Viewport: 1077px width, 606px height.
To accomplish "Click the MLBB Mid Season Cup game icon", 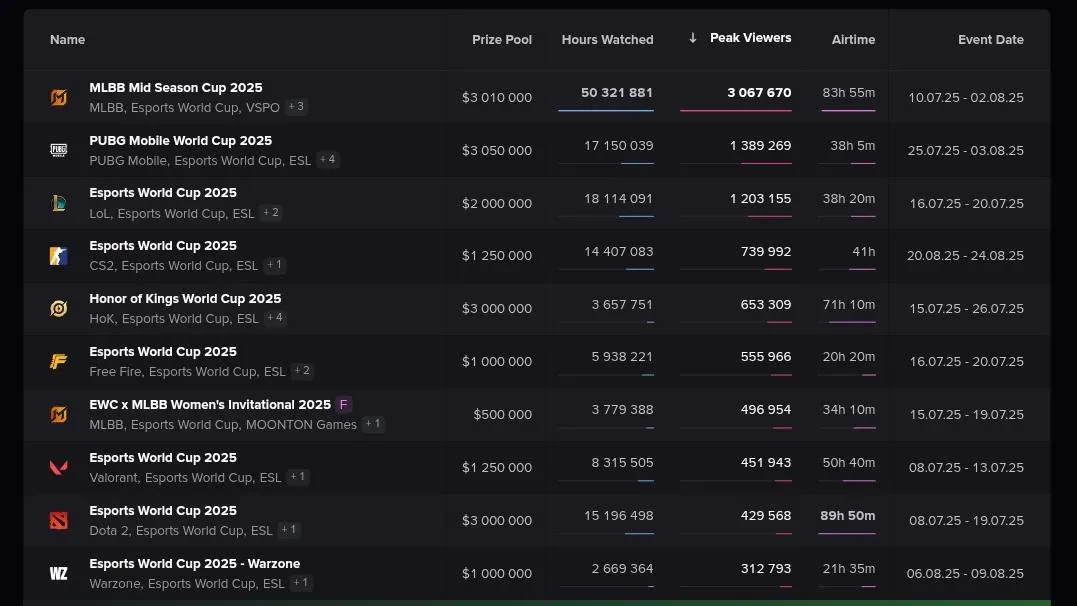I will (59, 98).
